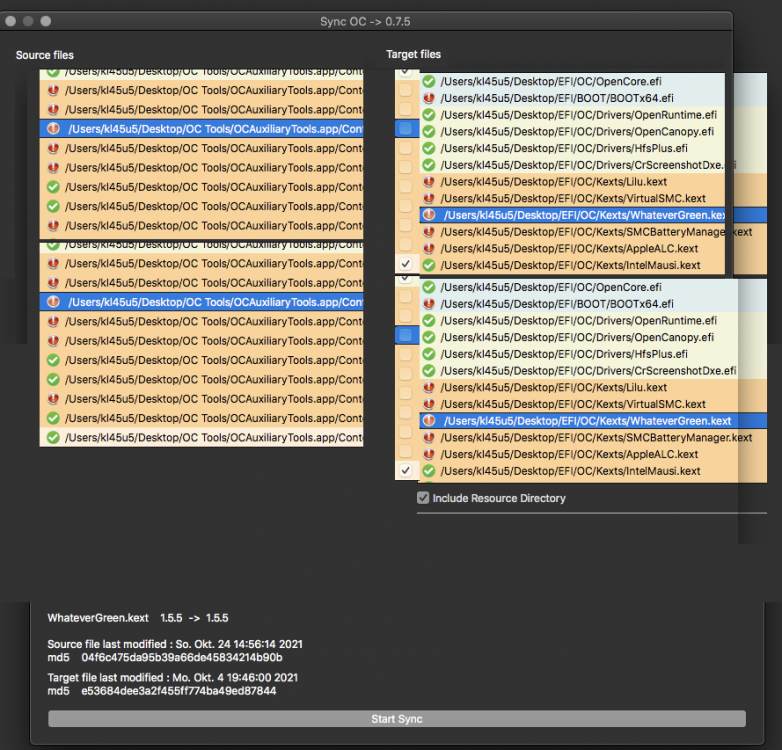
Task: Click the Target files heading
Action: point(413,54)
